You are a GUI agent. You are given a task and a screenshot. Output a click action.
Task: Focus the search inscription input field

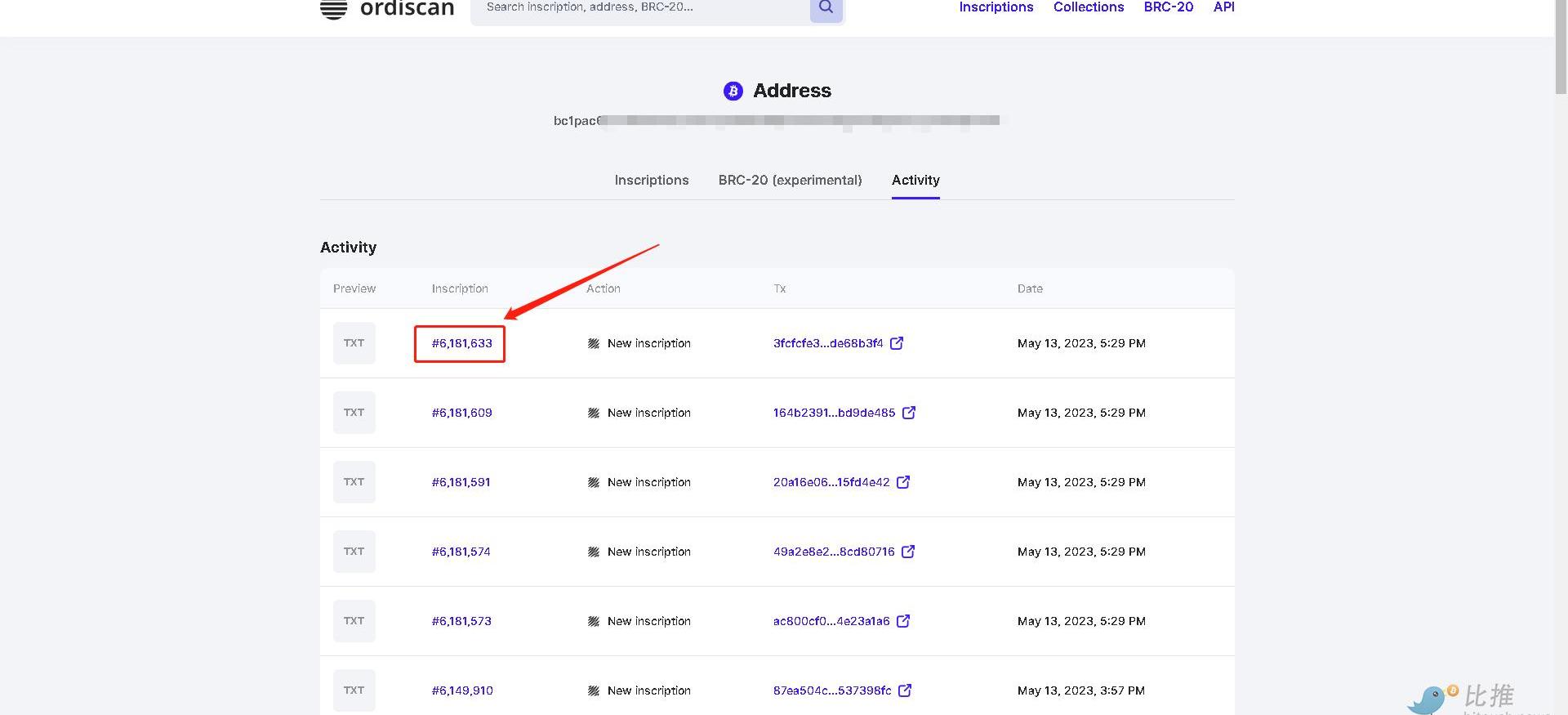637,8
